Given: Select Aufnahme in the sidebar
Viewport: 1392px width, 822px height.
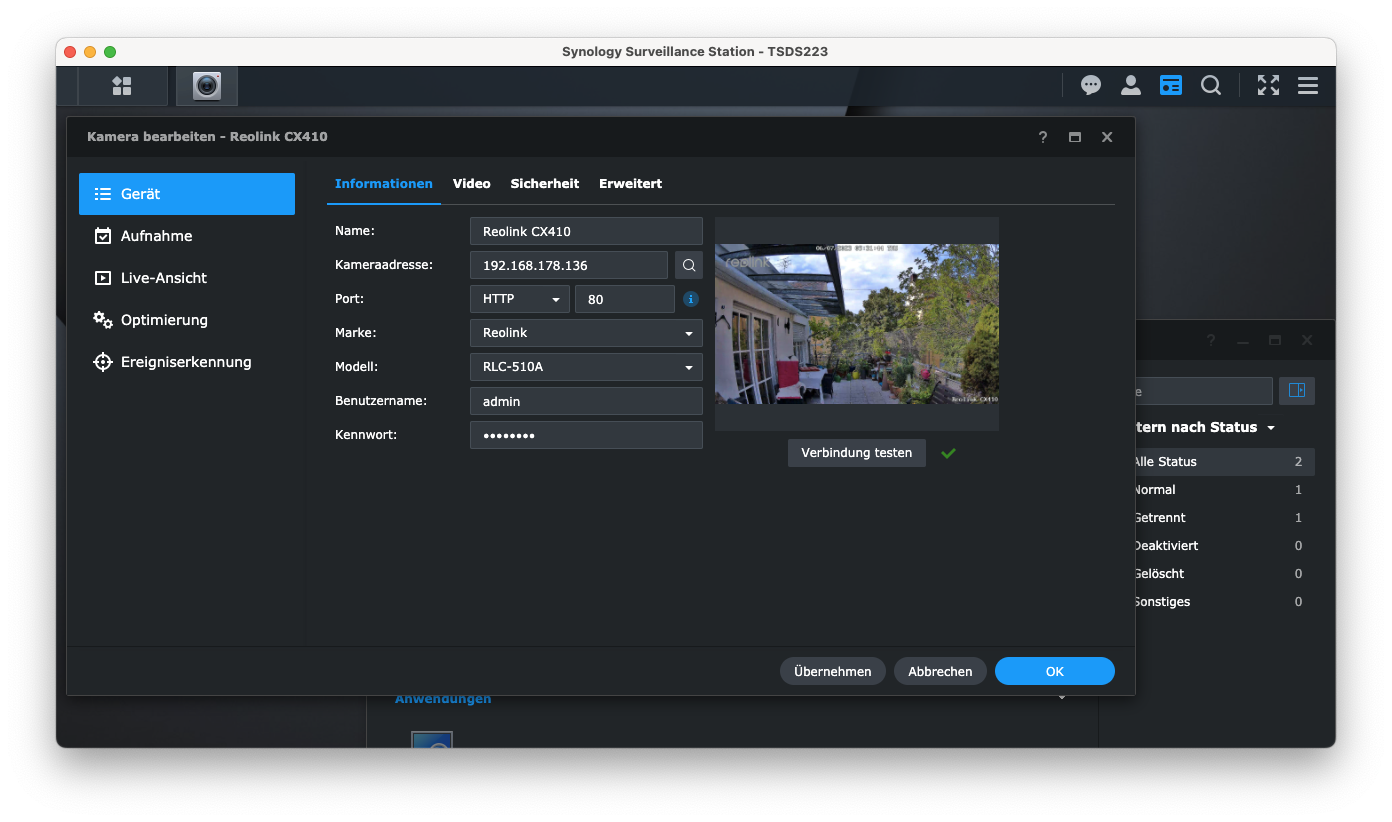Looking at the screenshot, I should [157, 236].
